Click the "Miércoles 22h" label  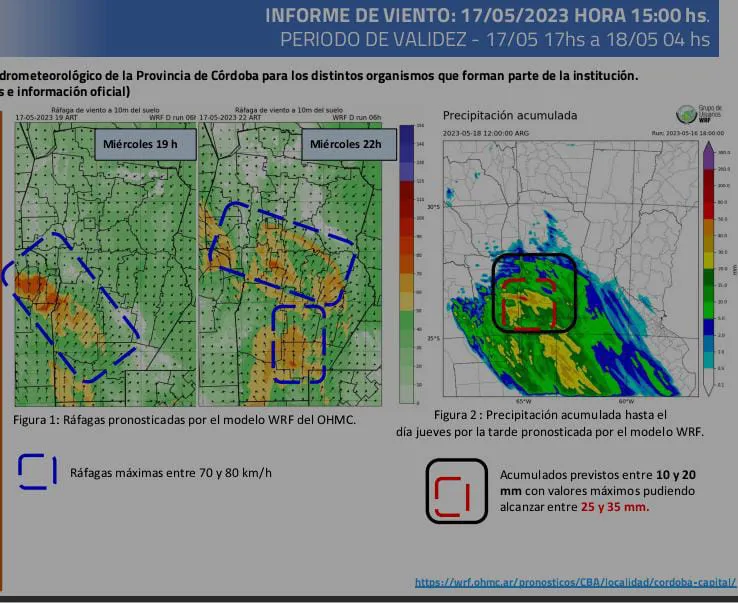(x=338, y=144)
